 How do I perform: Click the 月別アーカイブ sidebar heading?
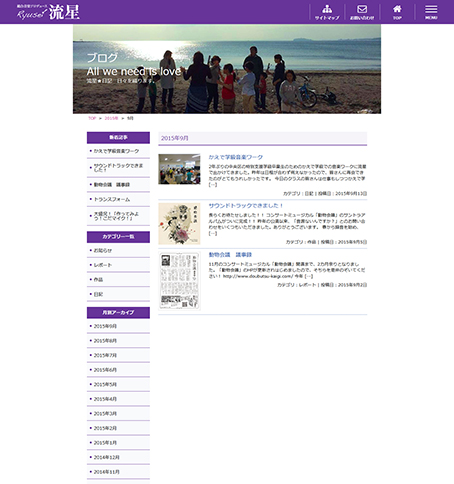[x=118, y=313]
